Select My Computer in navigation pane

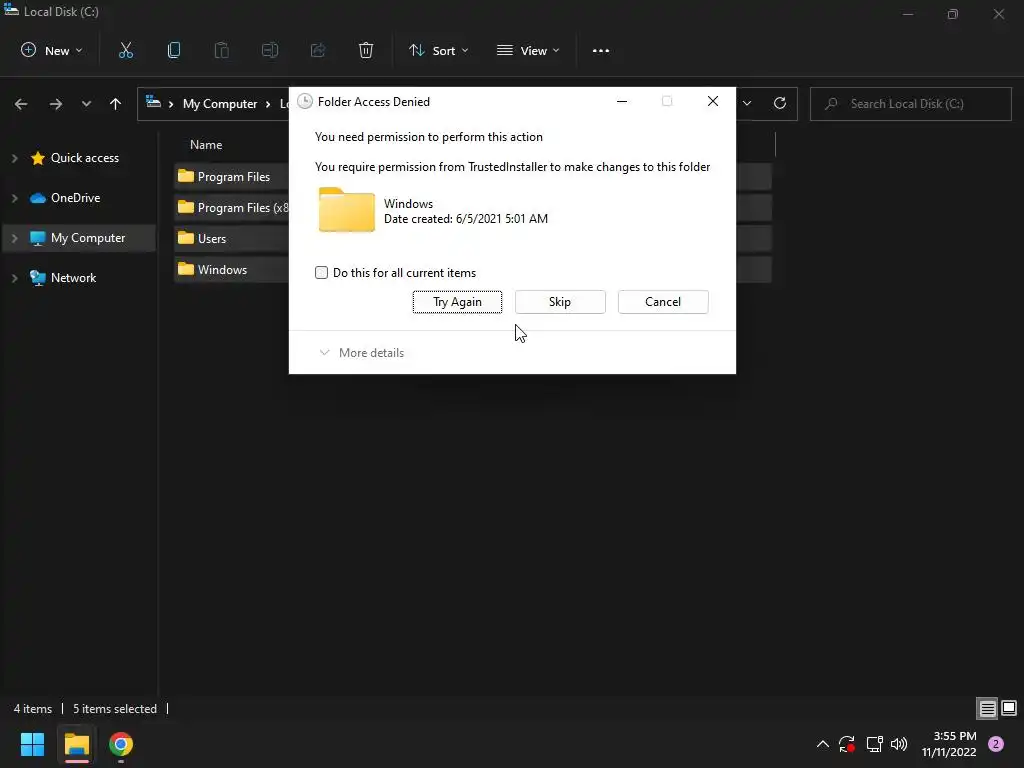click(x=88, y=238)
